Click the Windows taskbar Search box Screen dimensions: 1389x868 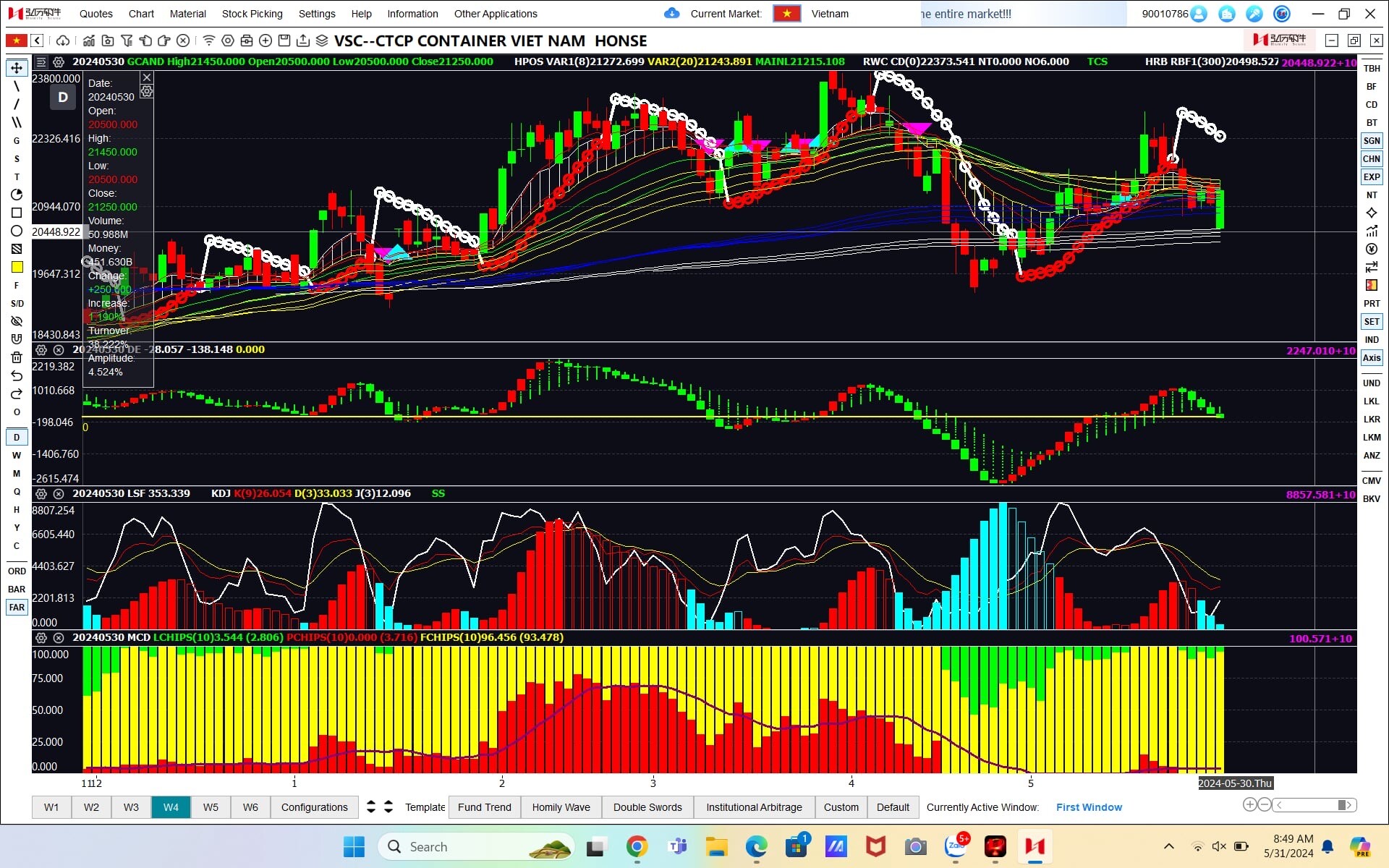point(475,846)
